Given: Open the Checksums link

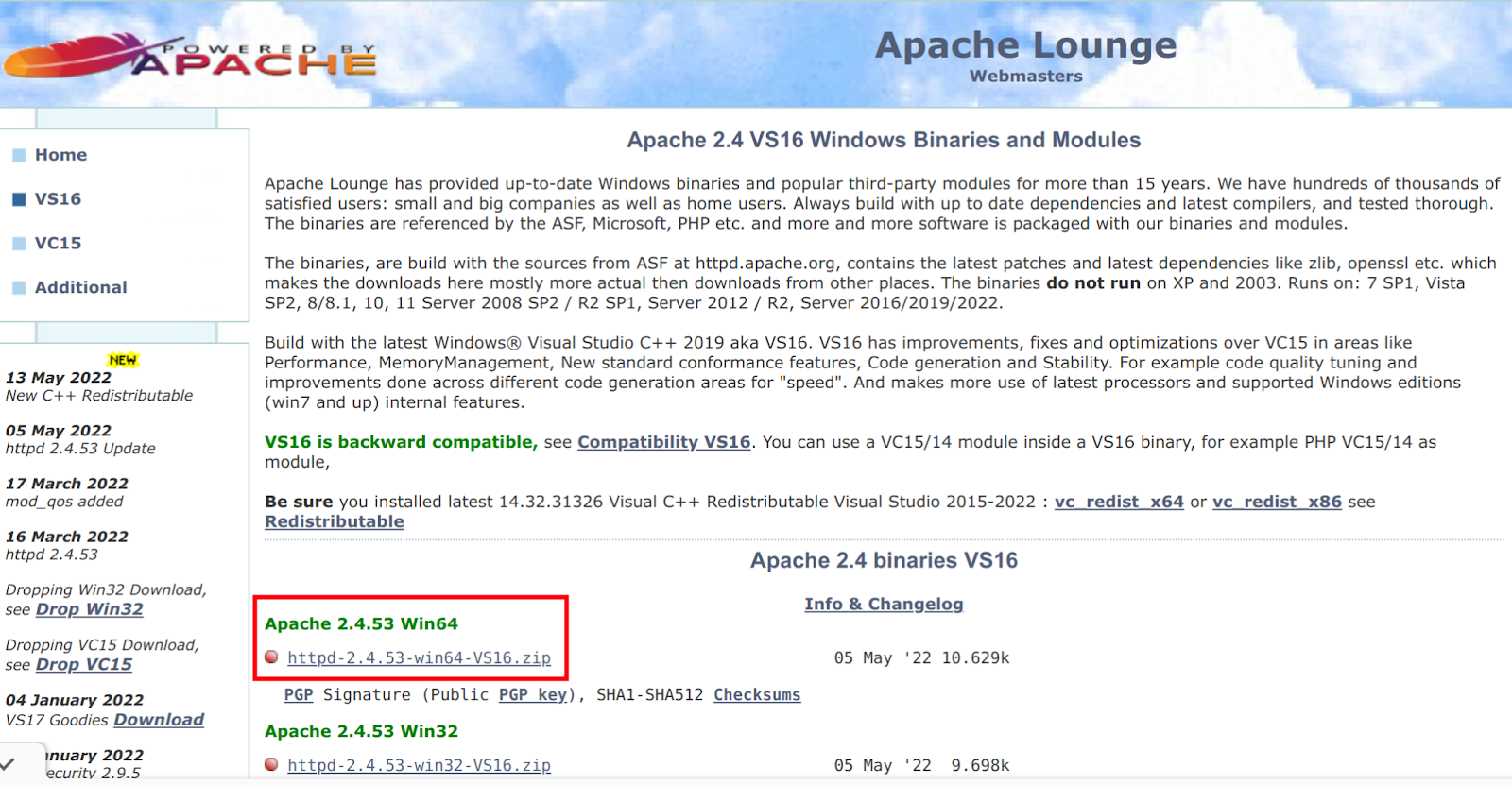Looking at the screenshot, I should [757, 694].
